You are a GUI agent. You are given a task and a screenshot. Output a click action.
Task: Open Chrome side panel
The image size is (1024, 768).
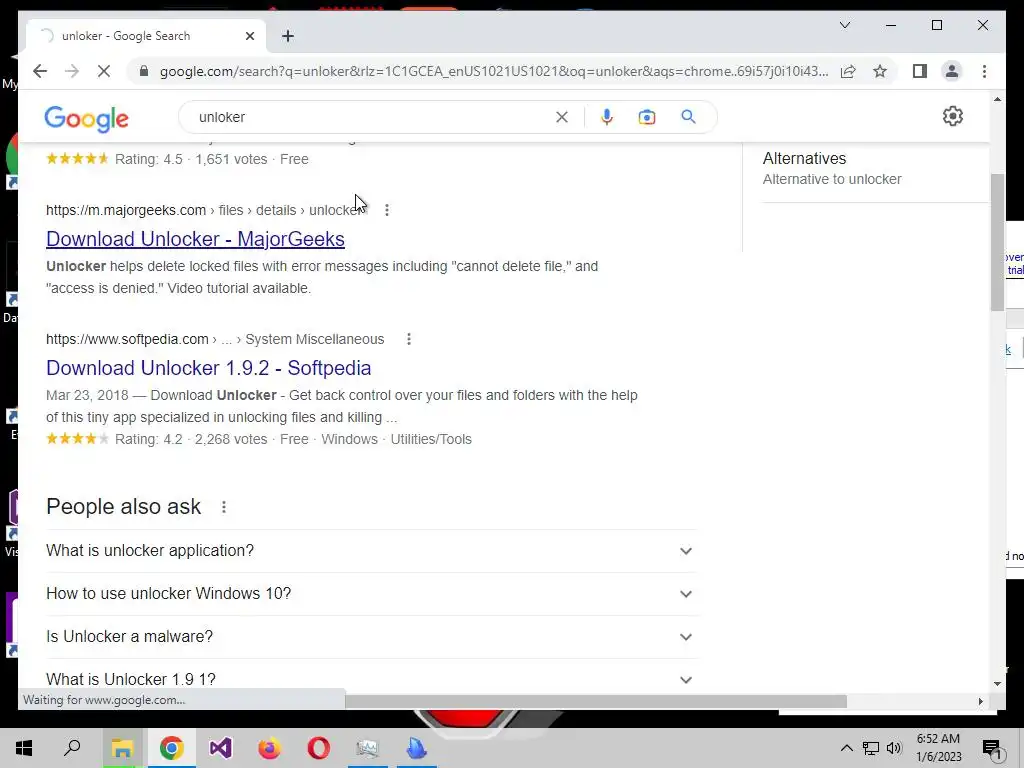[920, 71]
